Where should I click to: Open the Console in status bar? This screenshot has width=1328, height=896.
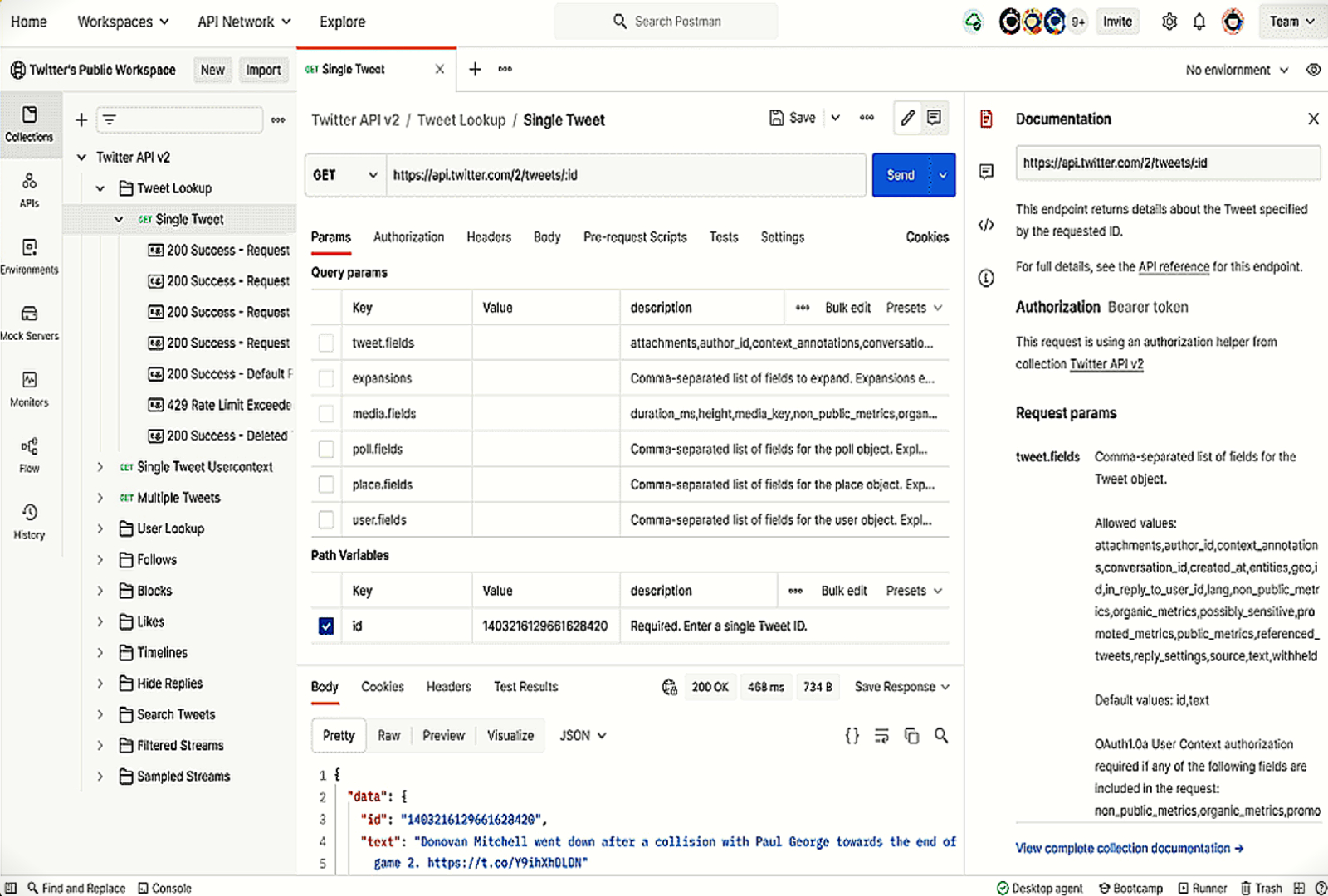[x=164, y=888]
